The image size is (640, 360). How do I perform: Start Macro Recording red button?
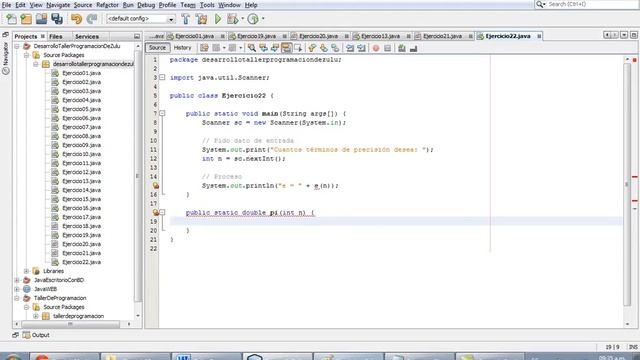coord(376,48)
